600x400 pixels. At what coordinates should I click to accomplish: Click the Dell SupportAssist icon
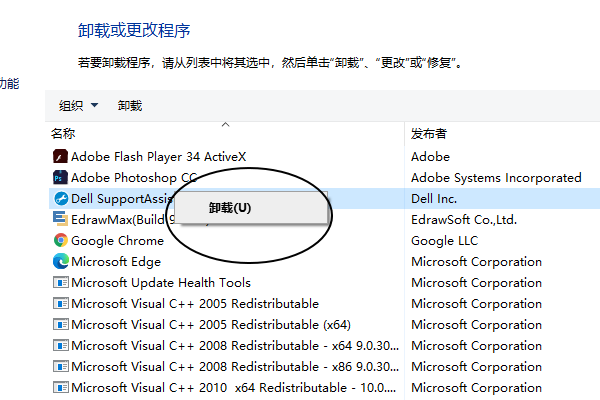point(60,199)
